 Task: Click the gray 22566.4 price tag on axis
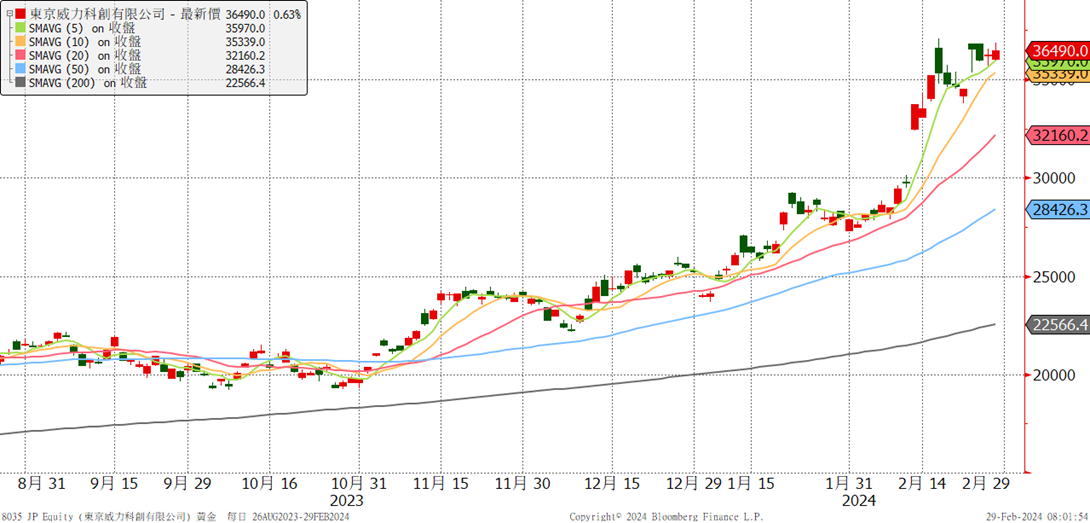click(1058, 324)
